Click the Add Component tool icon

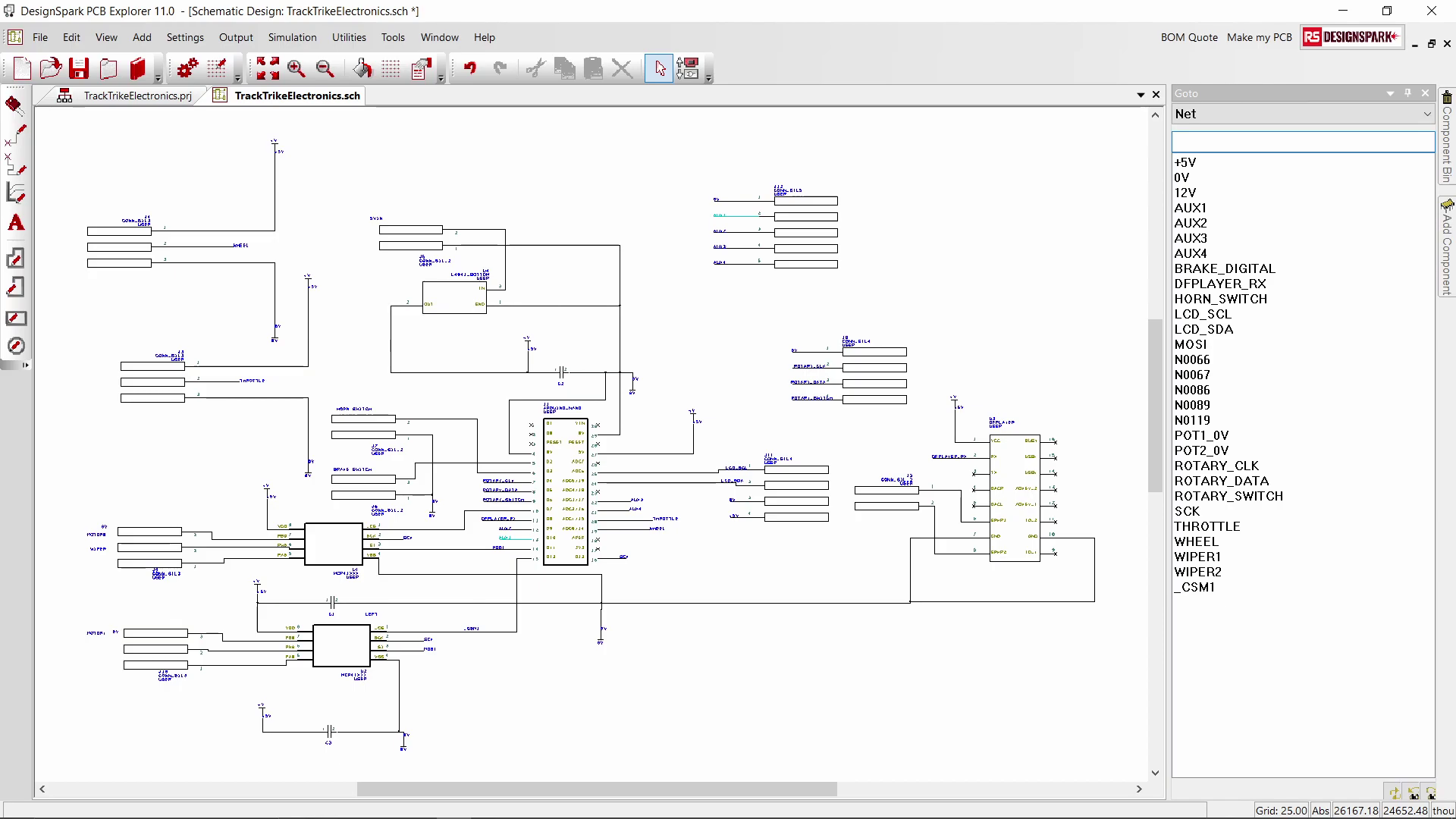pyautogui.click(x=14, y=104)
